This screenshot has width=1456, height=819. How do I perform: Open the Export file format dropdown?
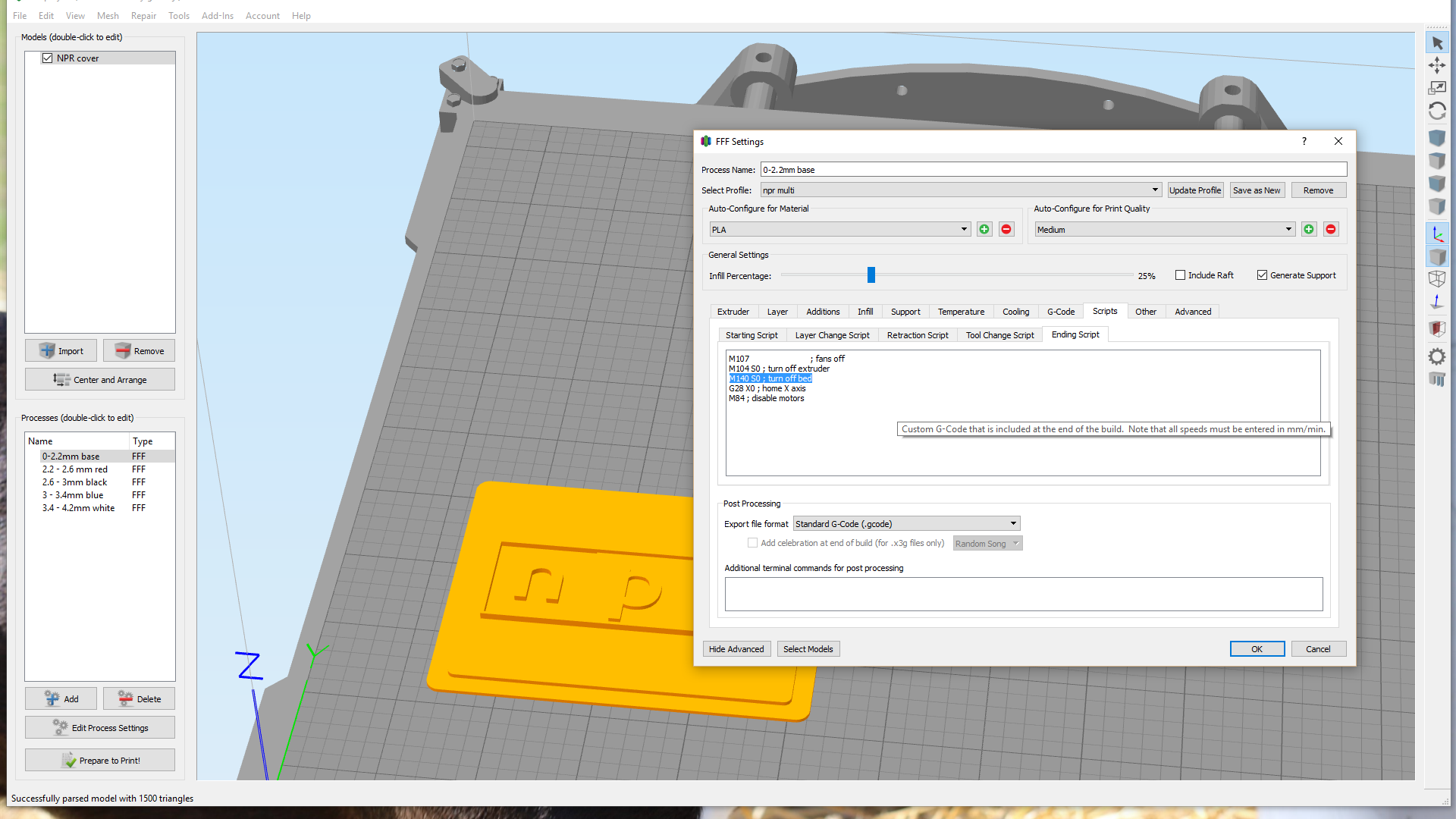[x=1012, y=523]
